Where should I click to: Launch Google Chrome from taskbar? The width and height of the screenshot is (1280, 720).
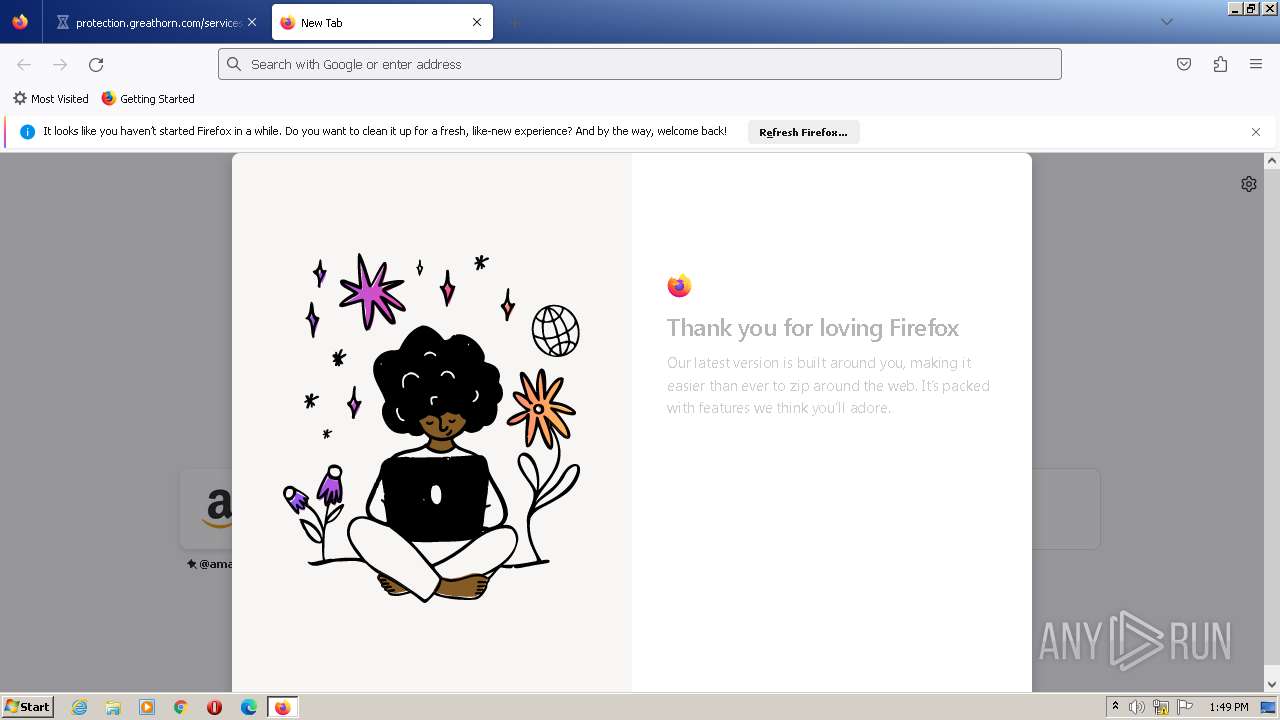pos(181,707)
